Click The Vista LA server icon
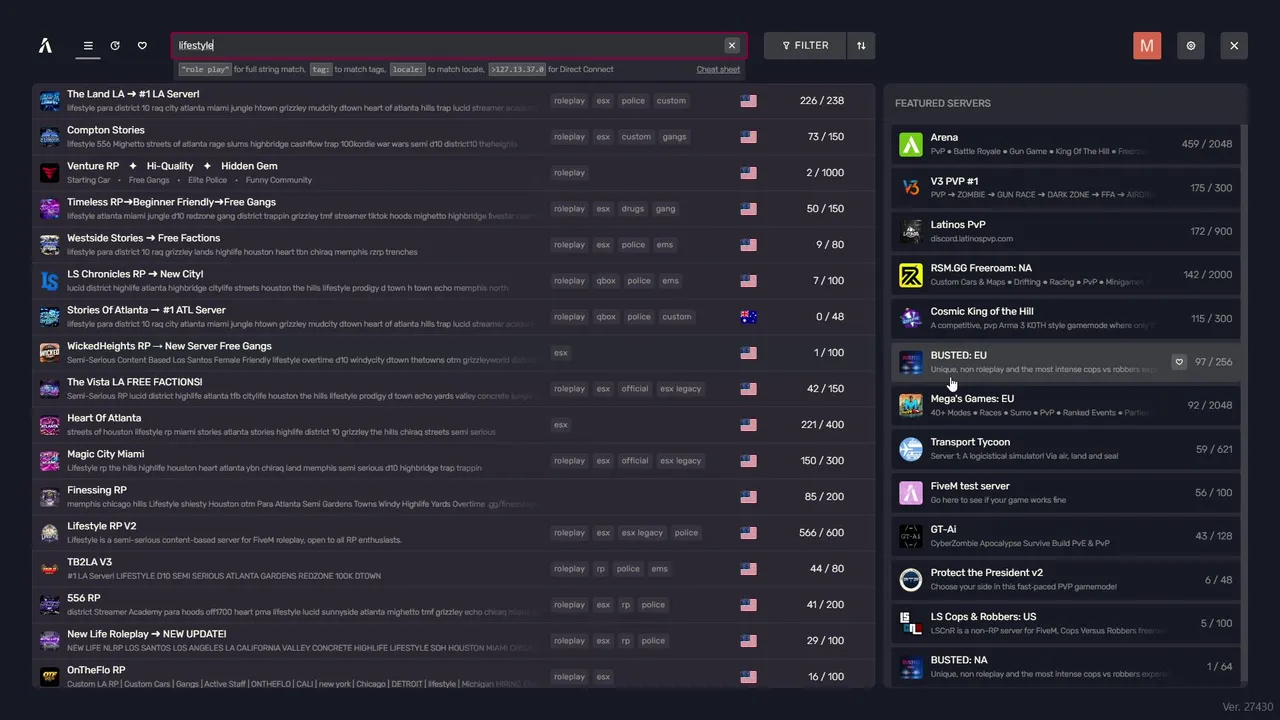 pyautogui.click(x=50, y=388)
